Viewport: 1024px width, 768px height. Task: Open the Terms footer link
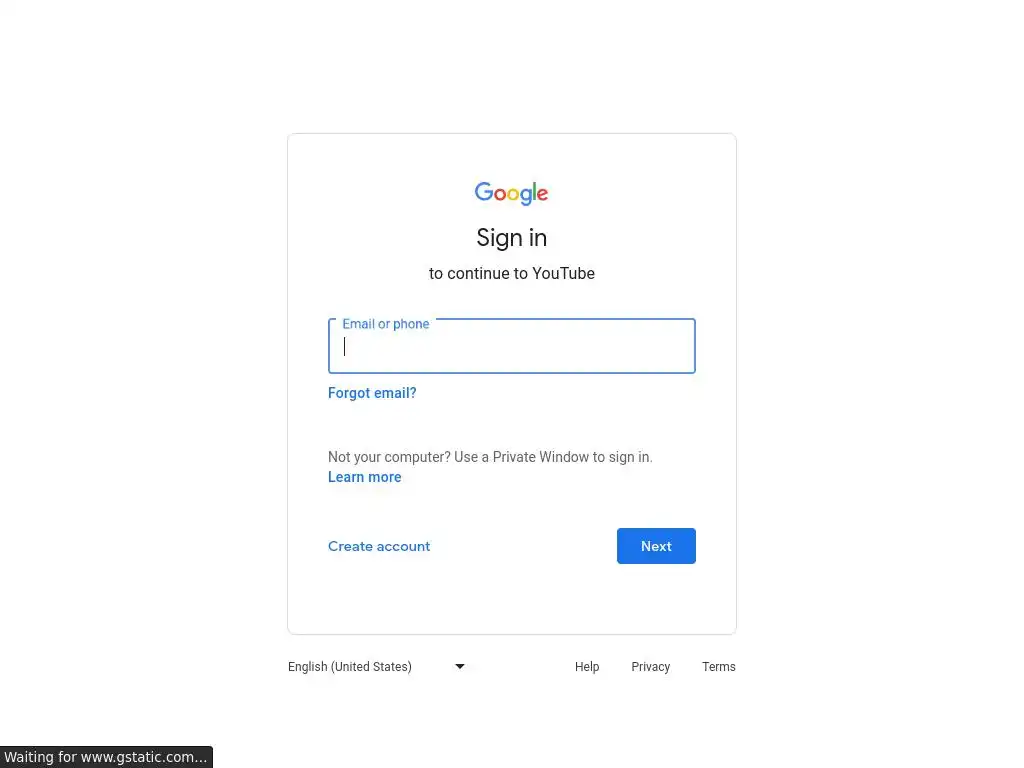(x=718, y=667)
